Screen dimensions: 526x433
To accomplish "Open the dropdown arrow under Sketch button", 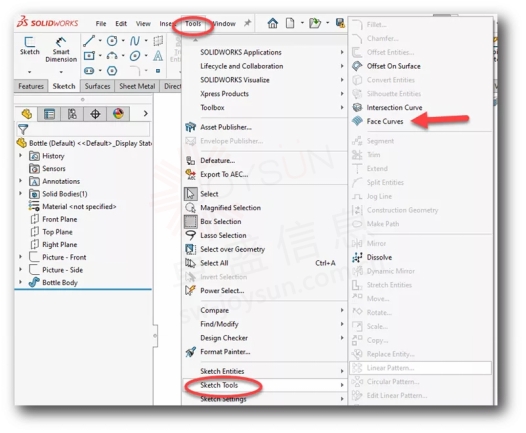I will coord(30,72).
